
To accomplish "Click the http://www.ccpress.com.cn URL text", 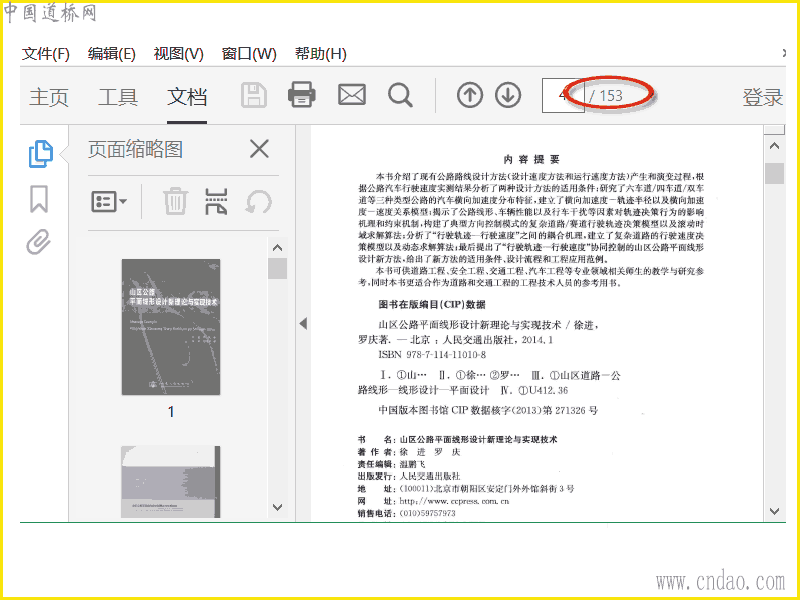I will point(454,501).
